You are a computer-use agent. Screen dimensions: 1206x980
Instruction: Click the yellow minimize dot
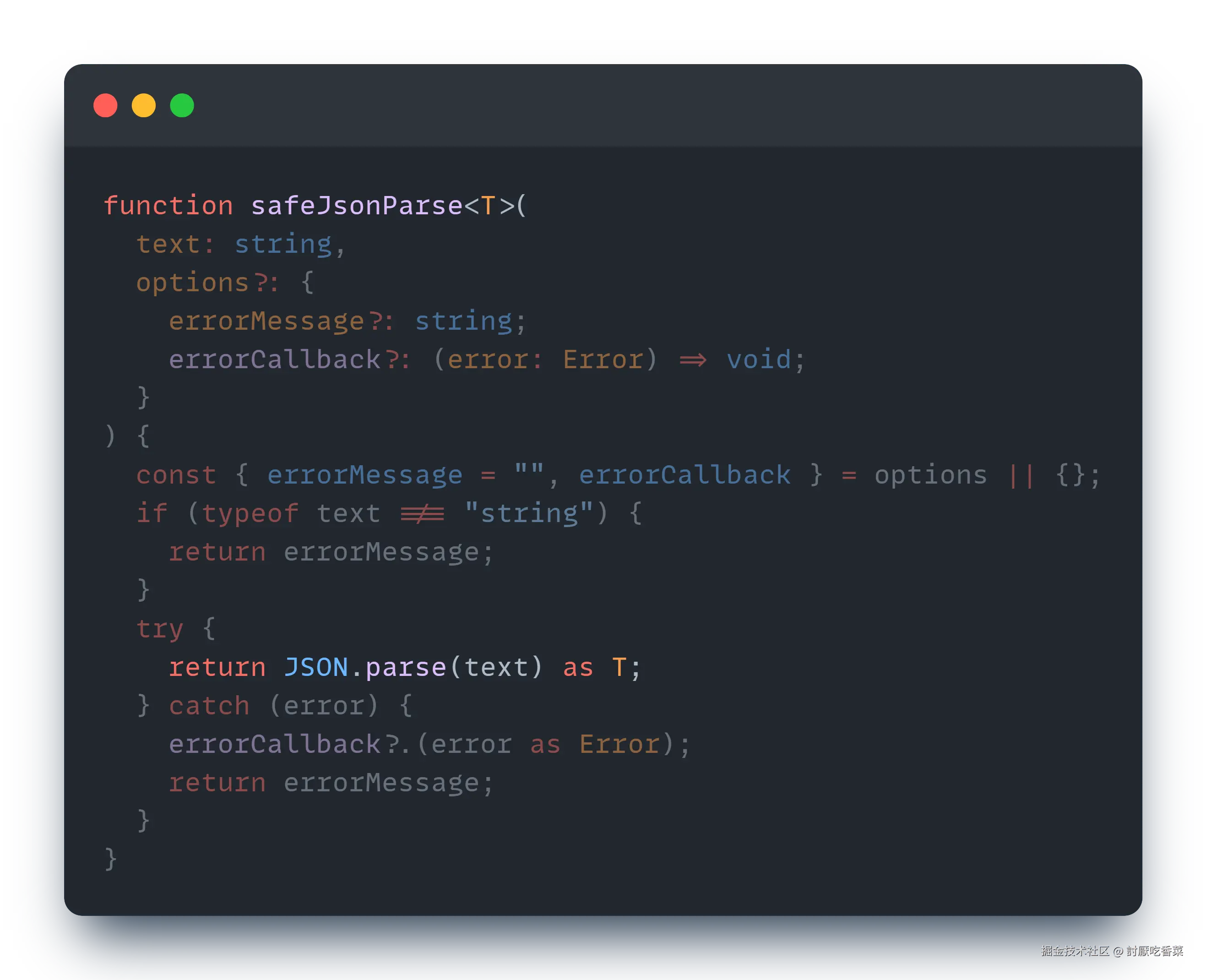pyautogui.click(x=143, y=106)
